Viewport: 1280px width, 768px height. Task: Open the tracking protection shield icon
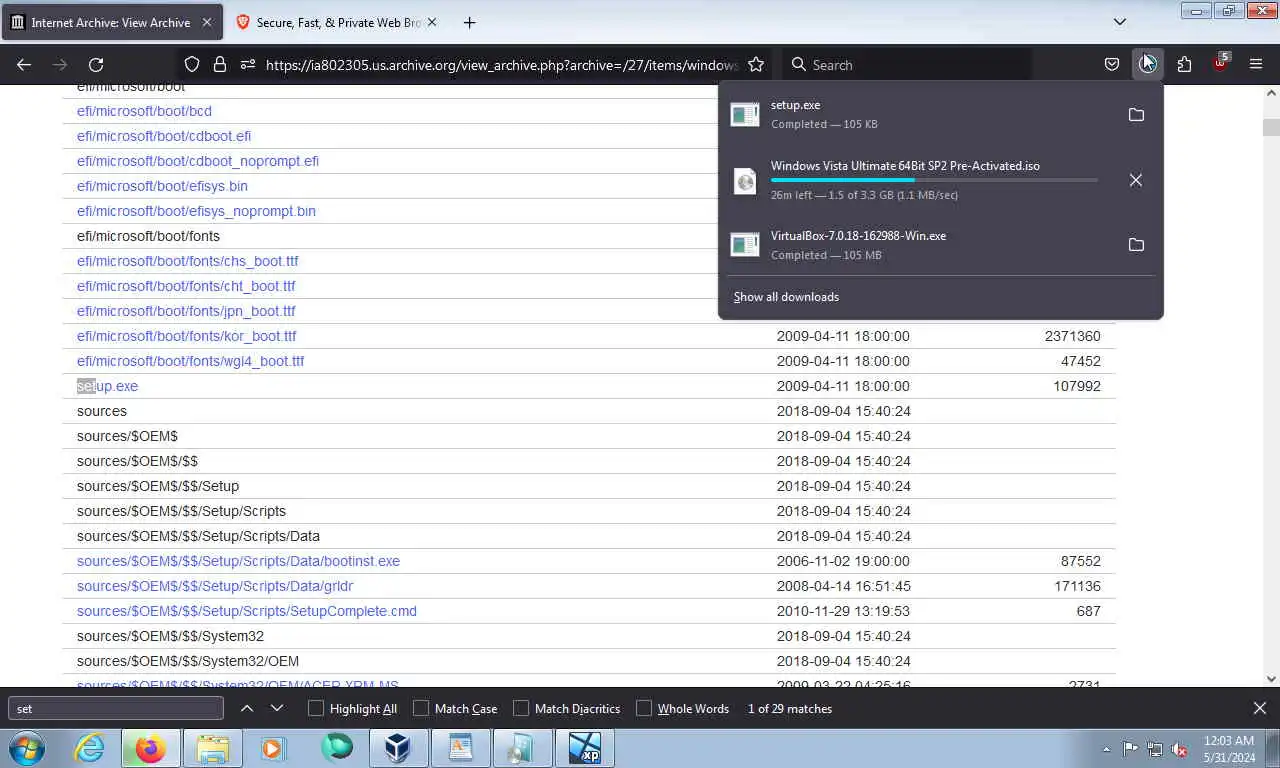click(x=192, y=65)
